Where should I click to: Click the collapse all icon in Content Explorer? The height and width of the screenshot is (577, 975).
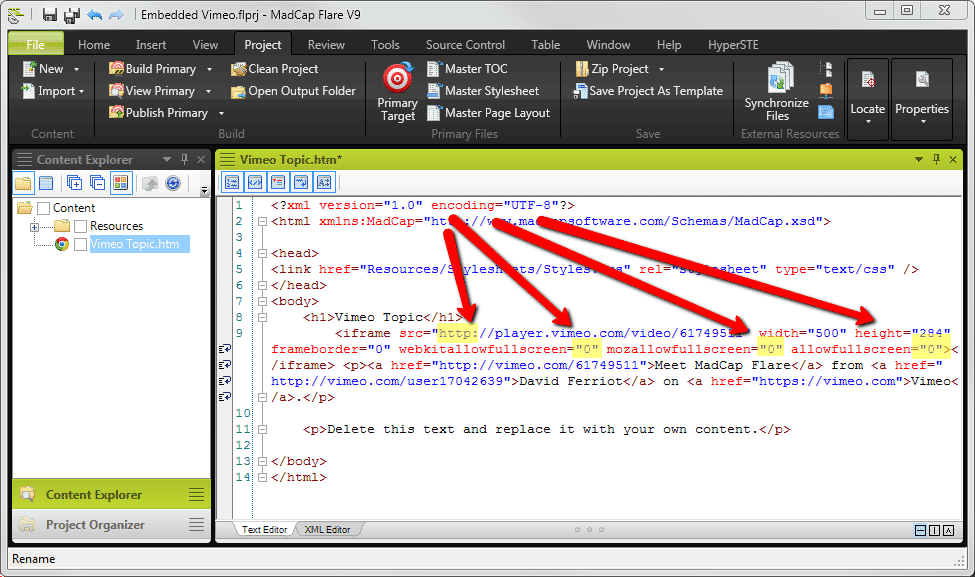[97, 183]
